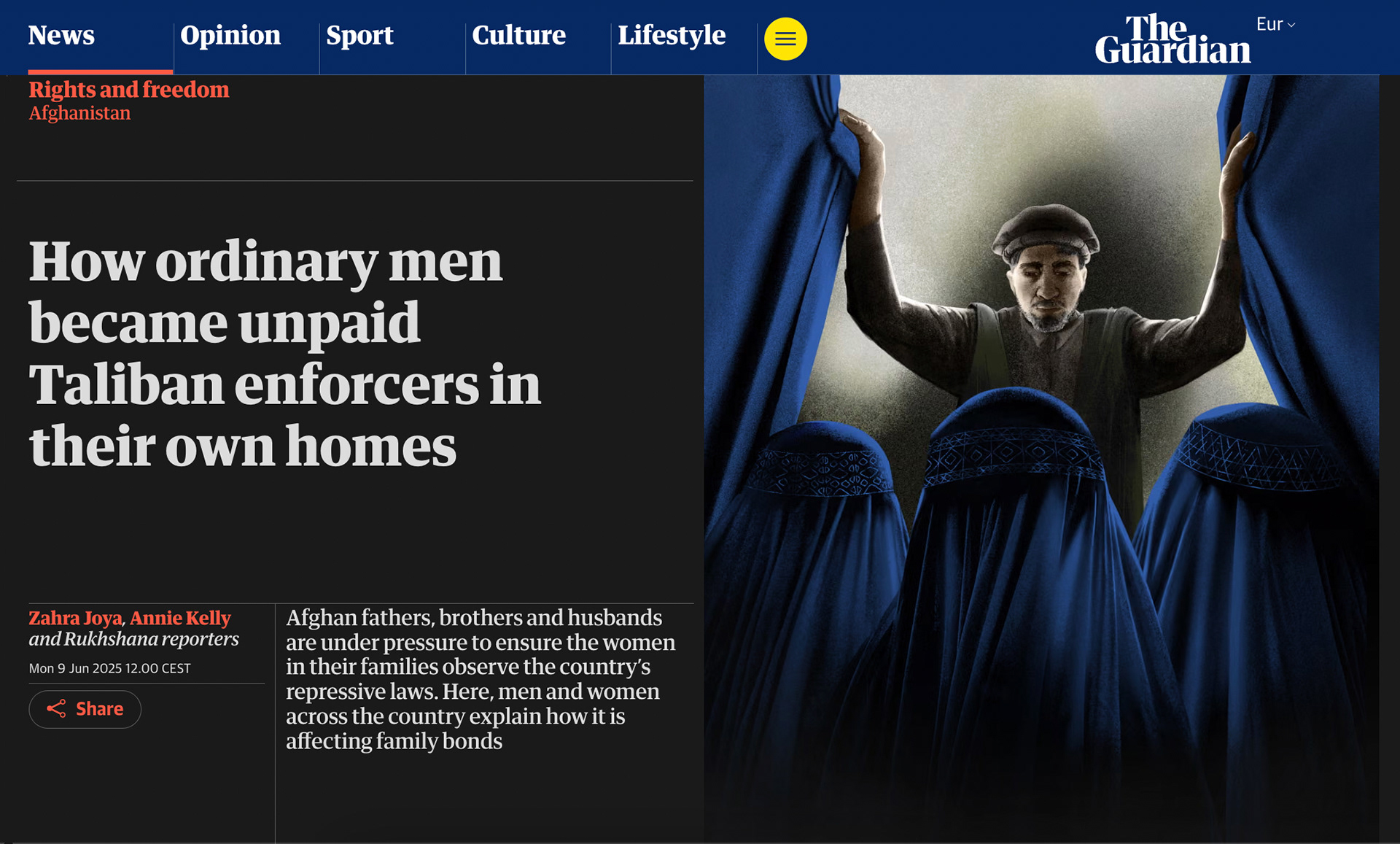Click the share icon beside Share
The height and width of the screenshot is (844, 1400).
pos(56,708)
